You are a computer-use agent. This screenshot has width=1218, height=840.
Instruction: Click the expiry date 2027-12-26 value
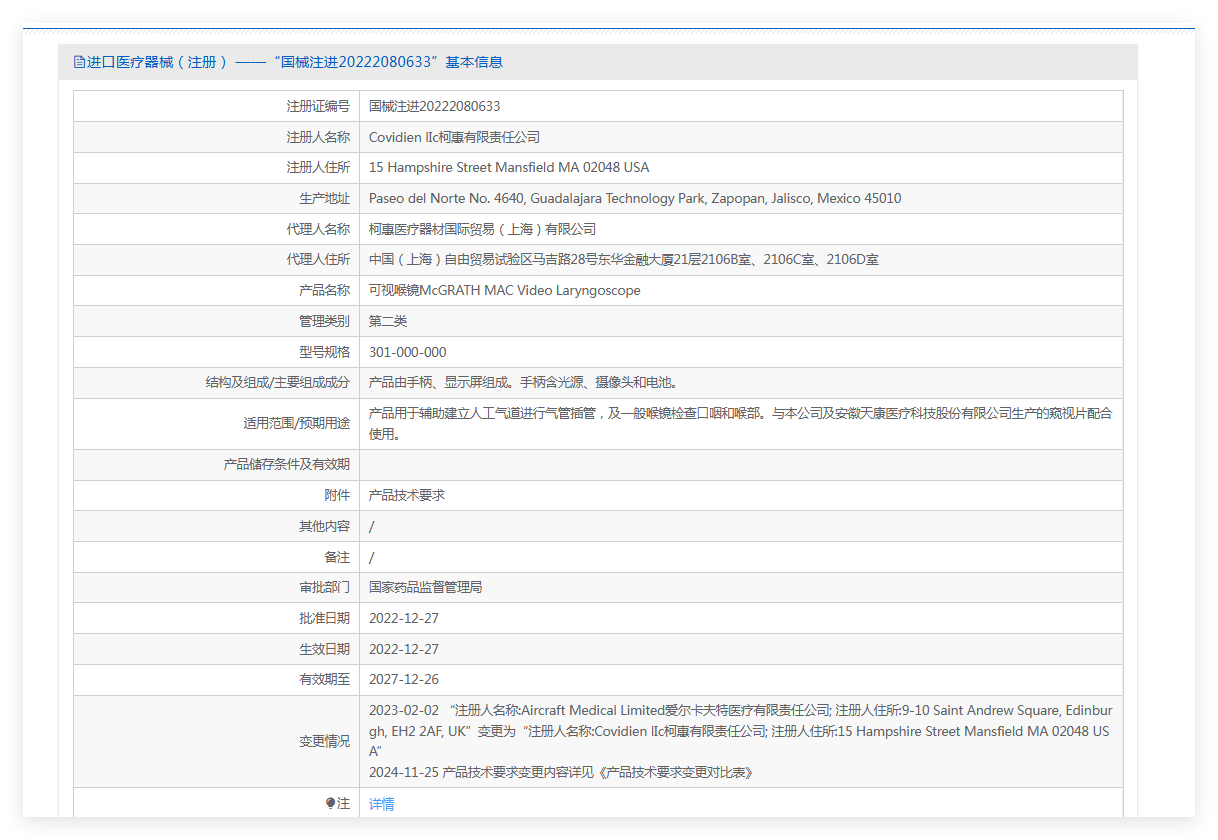click(x=404, y=679)
